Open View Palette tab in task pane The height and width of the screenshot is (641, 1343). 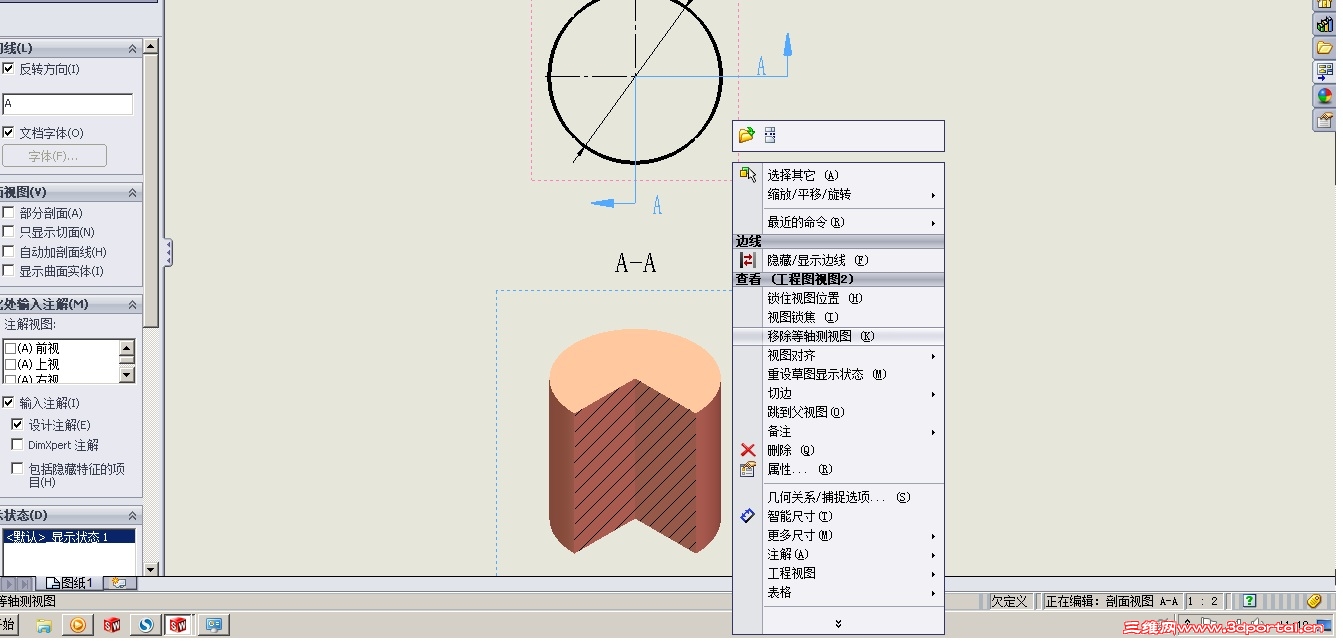coord(1324,72)
